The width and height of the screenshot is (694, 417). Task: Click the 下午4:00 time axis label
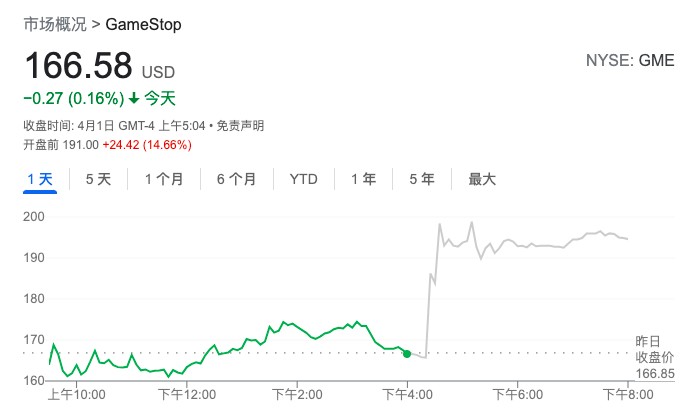[407, 394]
